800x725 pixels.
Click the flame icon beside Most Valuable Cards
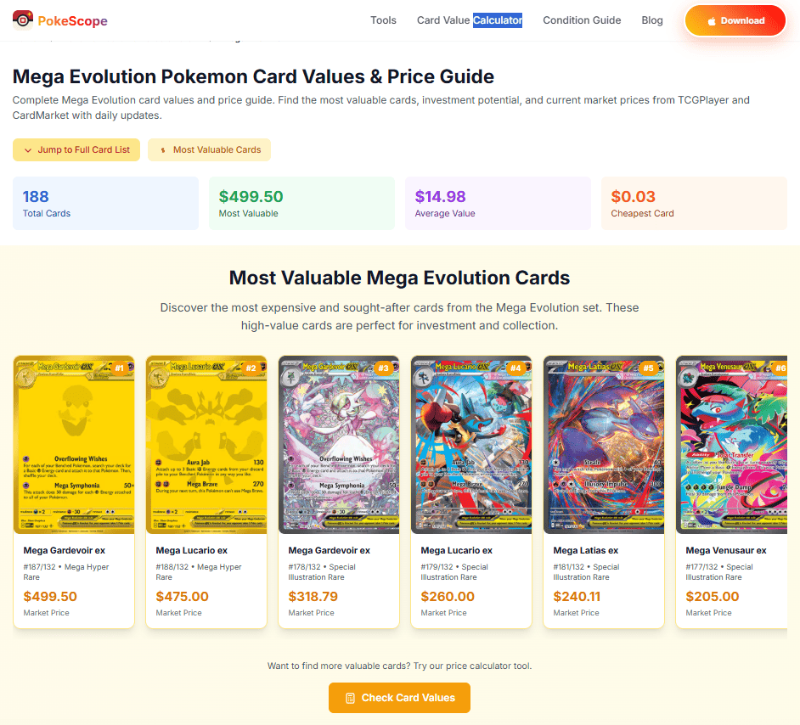(163, 150)
